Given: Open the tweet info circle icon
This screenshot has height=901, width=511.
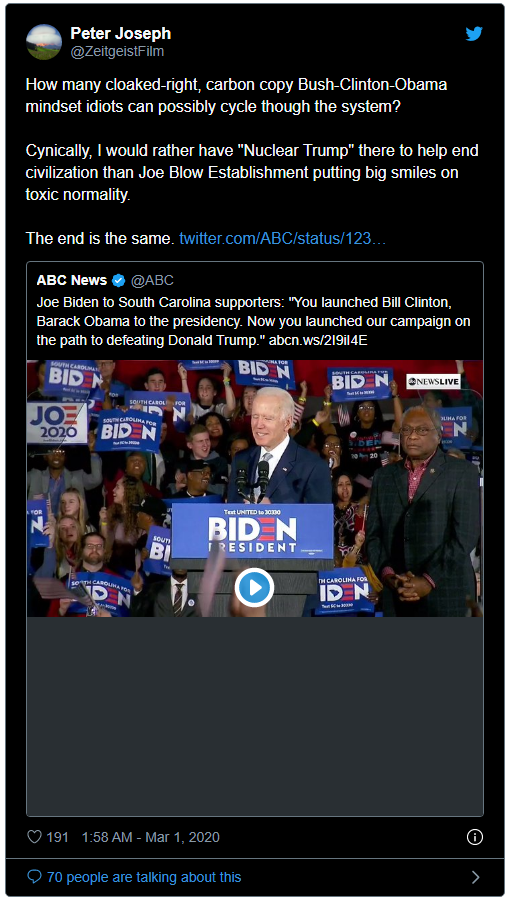Looking at the screenshot, I should (475, 837).
